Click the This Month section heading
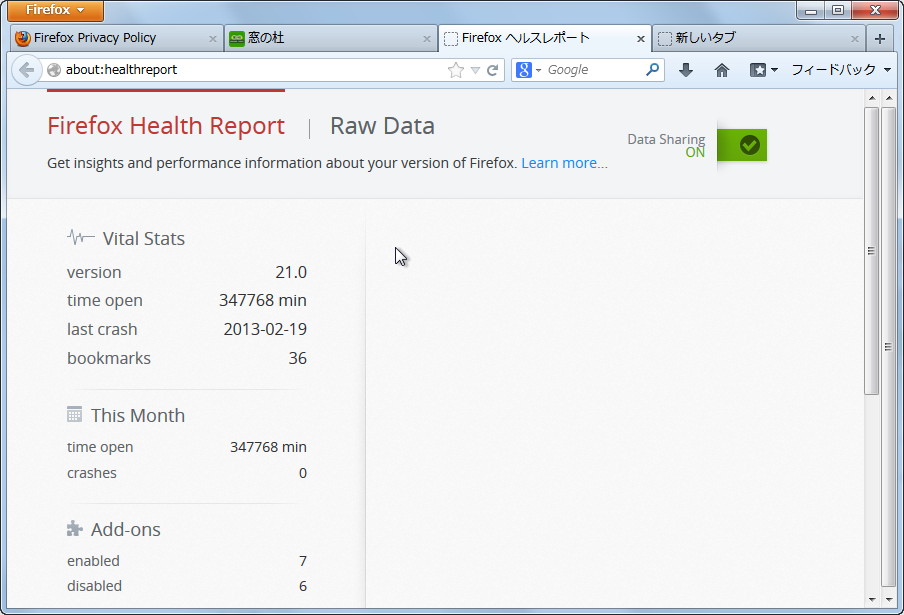The height and width of the screenshot is (615, 904). [x=138, y=416]
